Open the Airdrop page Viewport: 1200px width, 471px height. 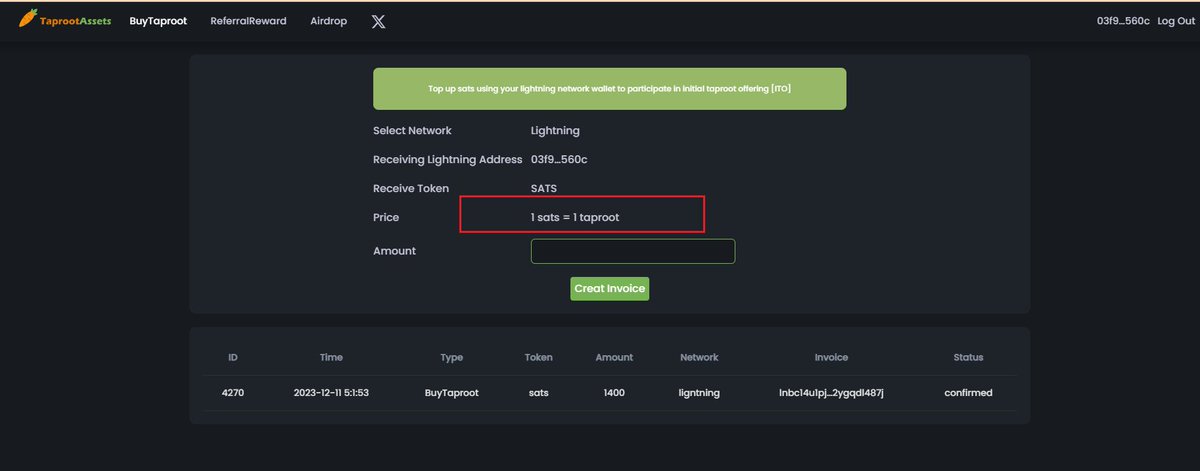tap(329, 21)
